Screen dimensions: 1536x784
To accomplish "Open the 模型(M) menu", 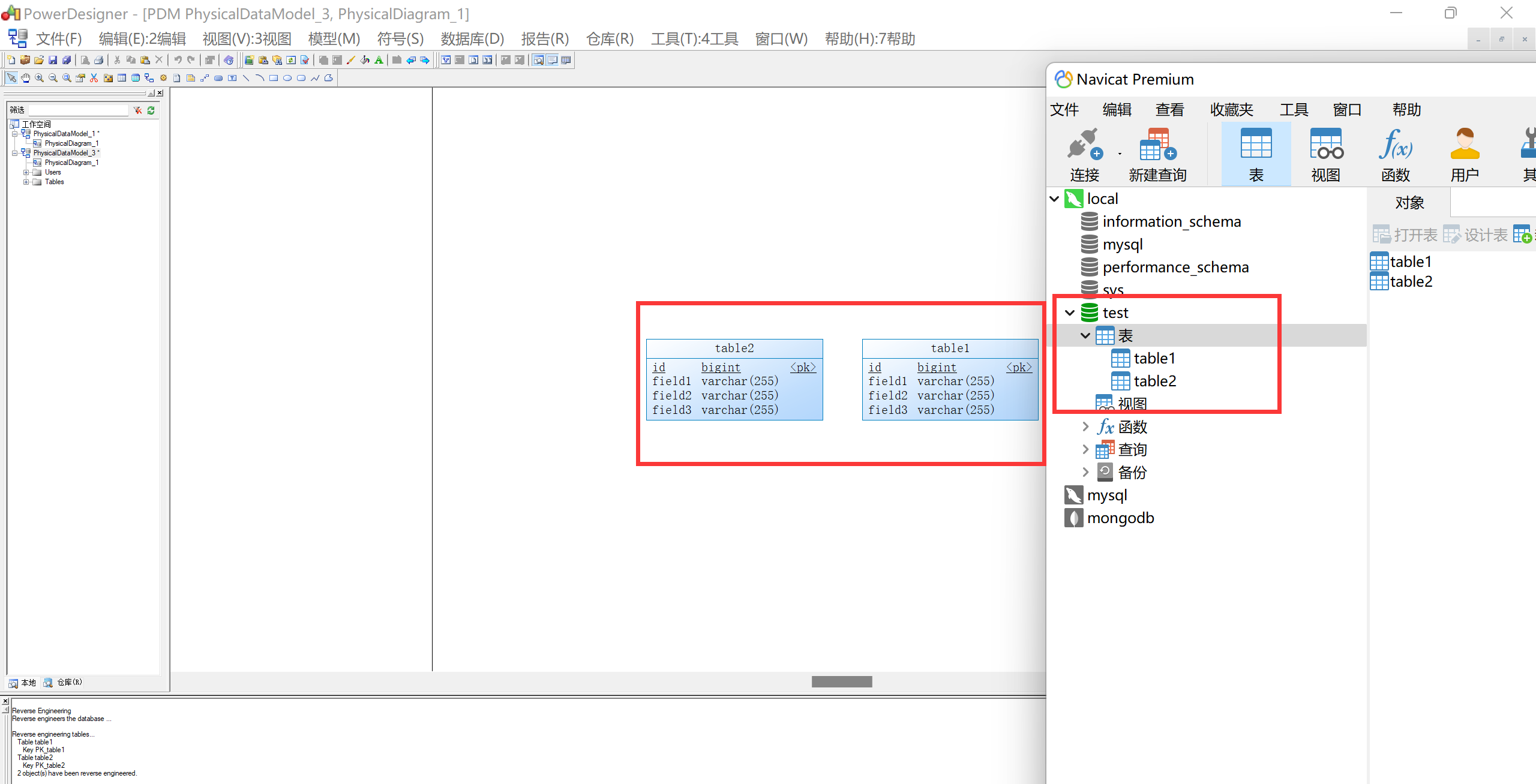I will coord(333,38).
